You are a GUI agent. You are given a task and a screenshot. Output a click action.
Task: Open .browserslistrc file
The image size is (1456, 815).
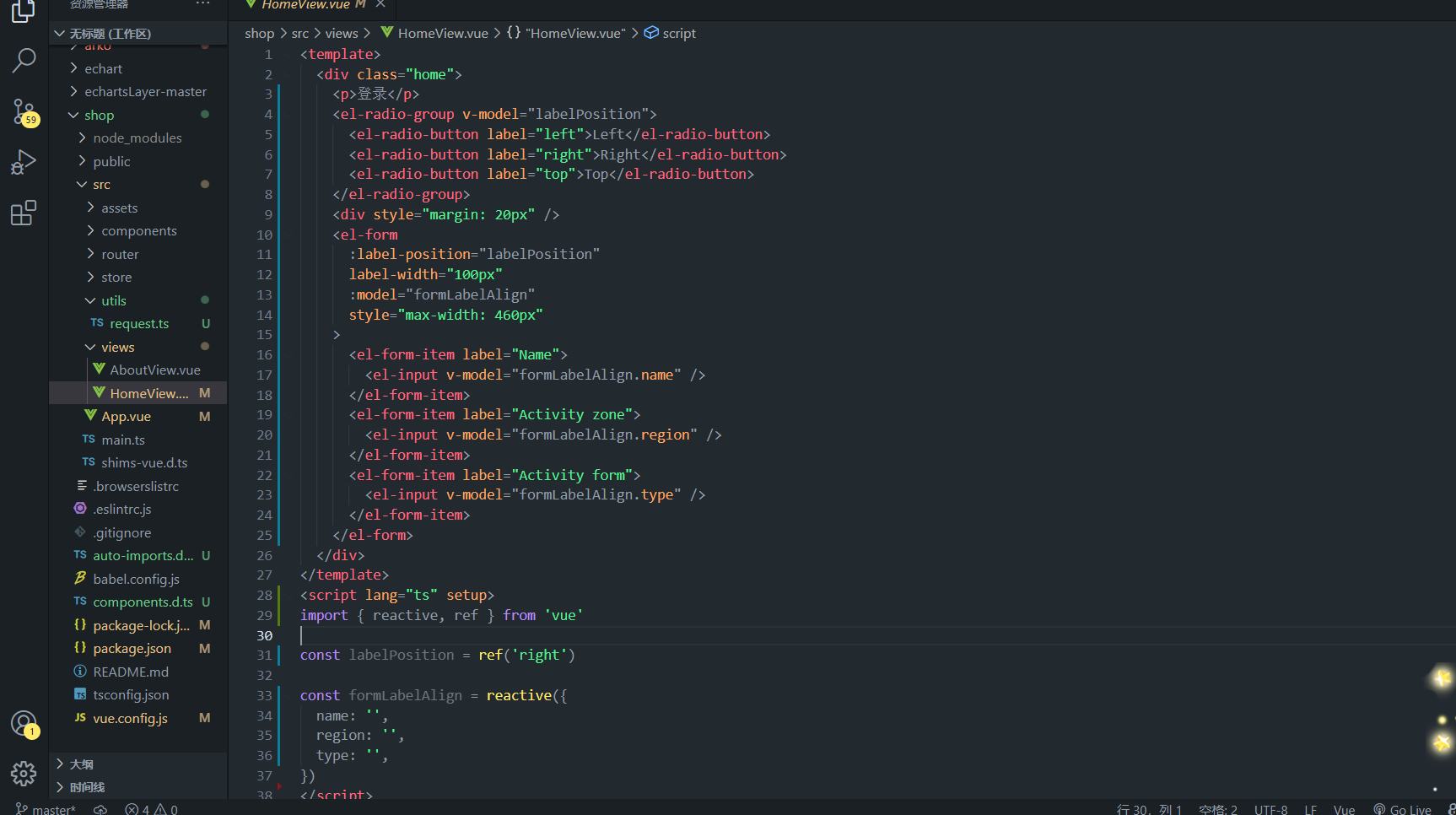pos(139,486)
